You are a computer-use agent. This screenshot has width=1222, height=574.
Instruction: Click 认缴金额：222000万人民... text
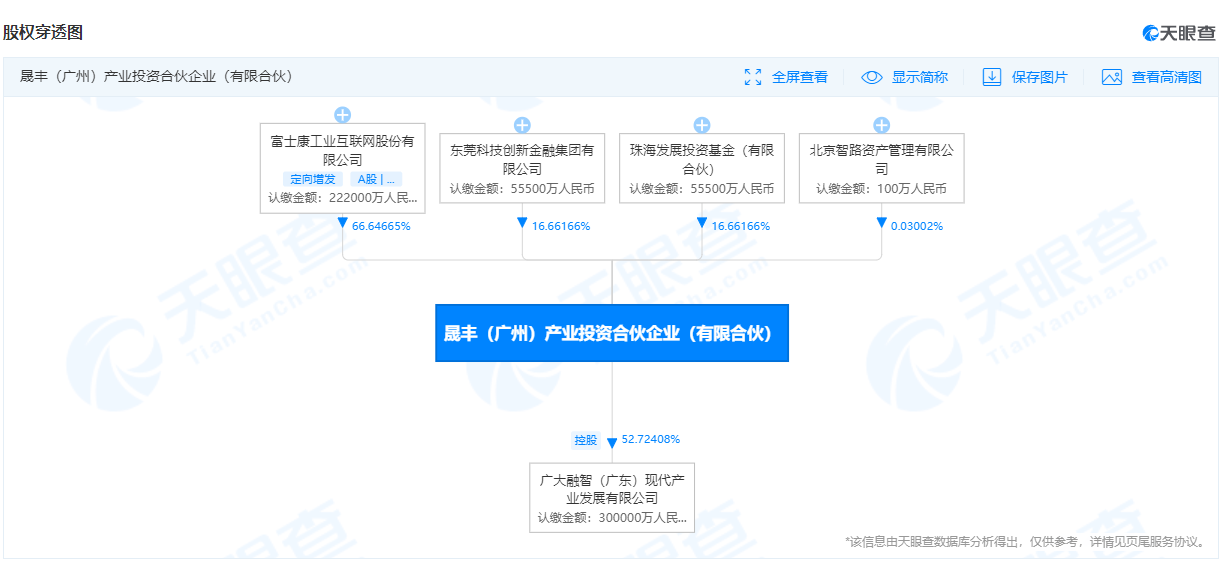342,198
